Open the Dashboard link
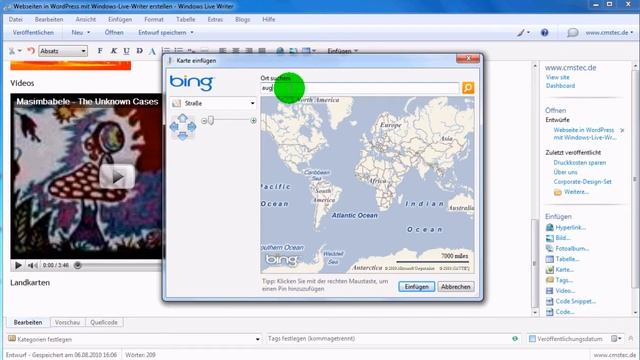 (x=560, y=86)
